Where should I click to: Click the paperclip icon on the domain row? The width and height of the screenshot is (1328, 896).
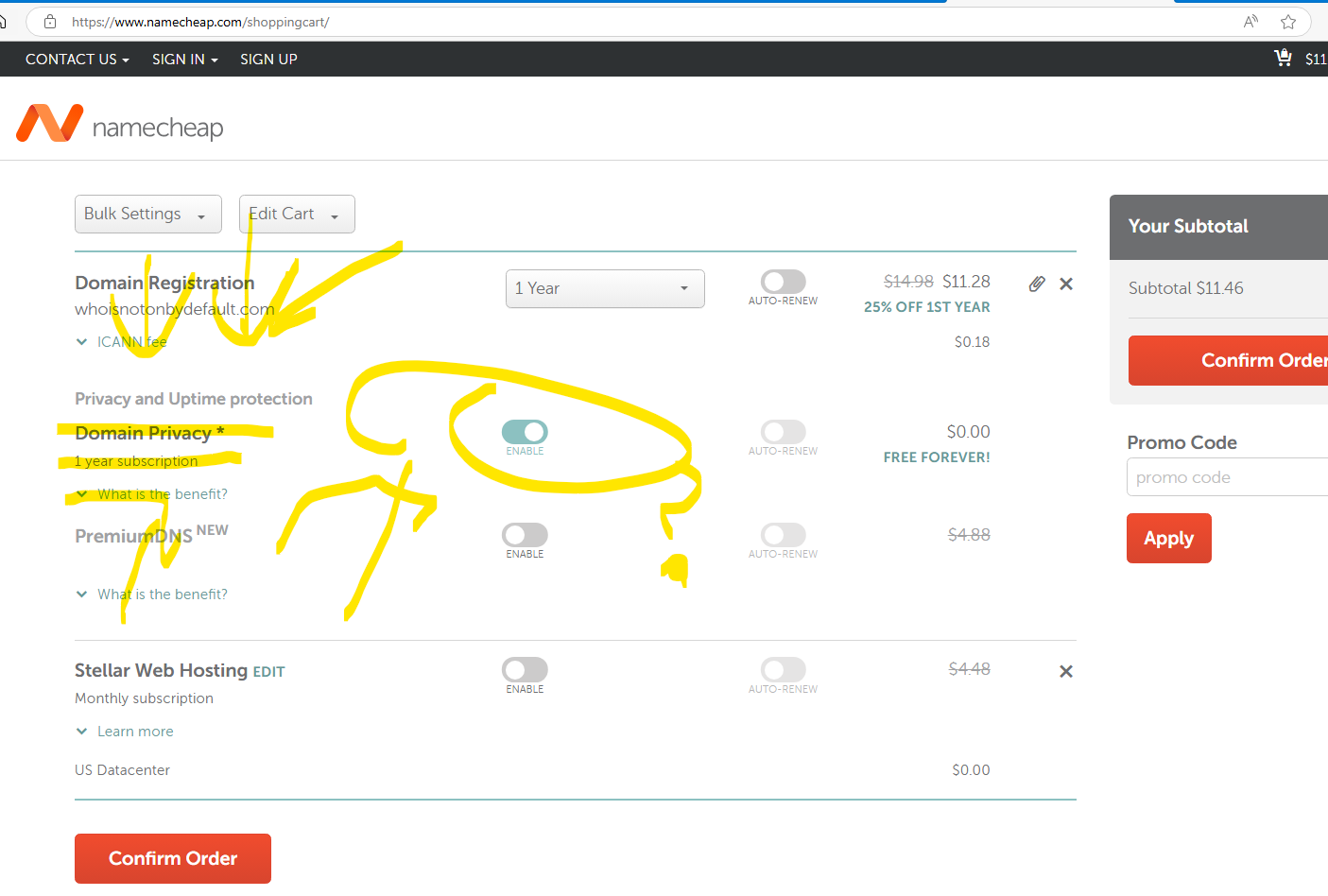click(x=1037, y=284)
